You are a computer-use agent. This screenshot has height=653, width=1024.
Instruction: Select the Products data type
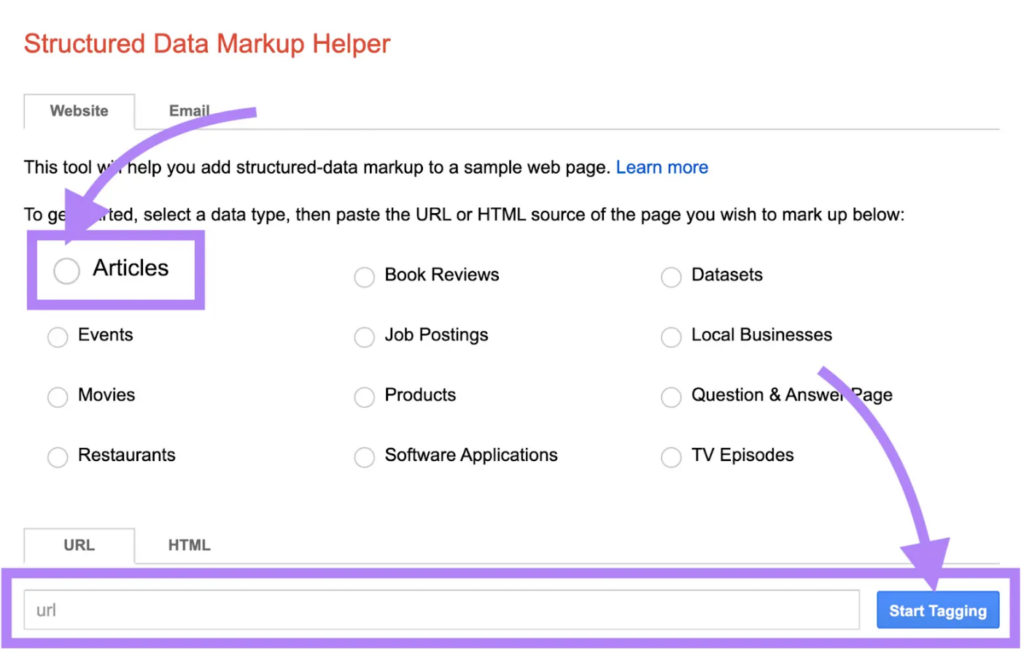pos(364,397)
